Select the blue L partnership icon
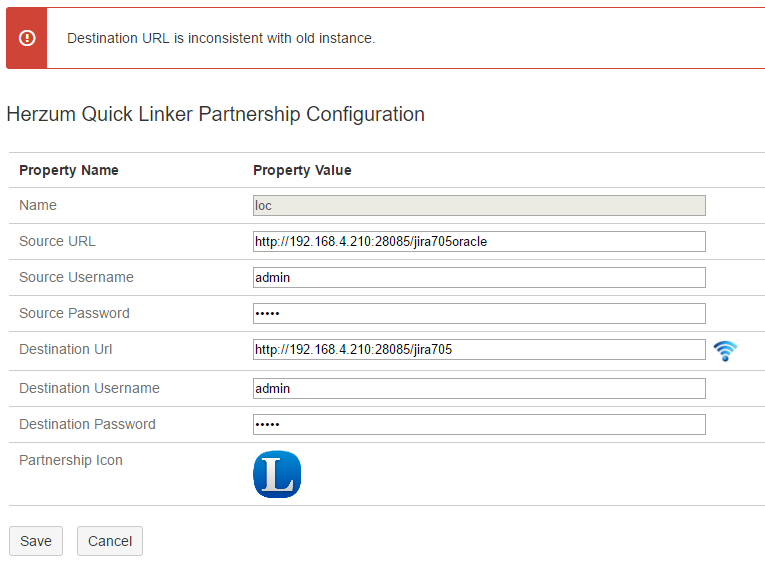This screenshot has height=564, width=765. pyautogui.click(x=277, y=474)
